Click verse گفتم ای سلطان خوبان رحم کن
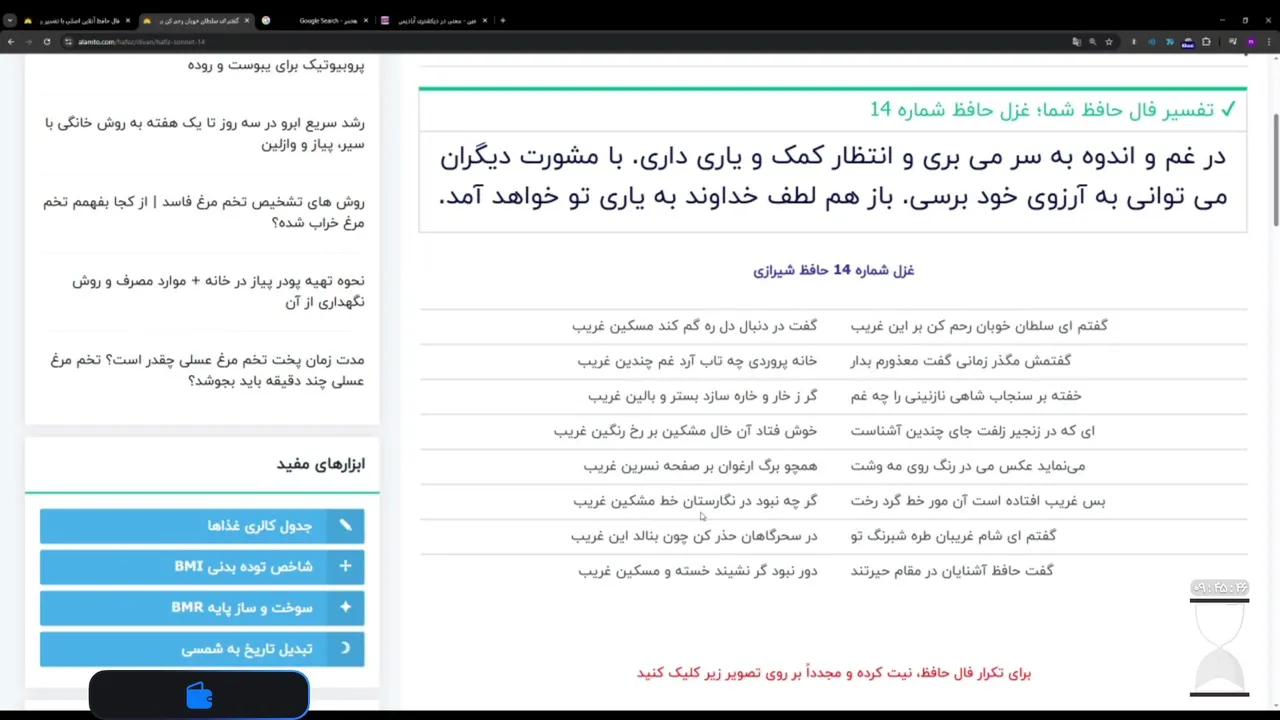1280x720 pixels. [979, 326]
